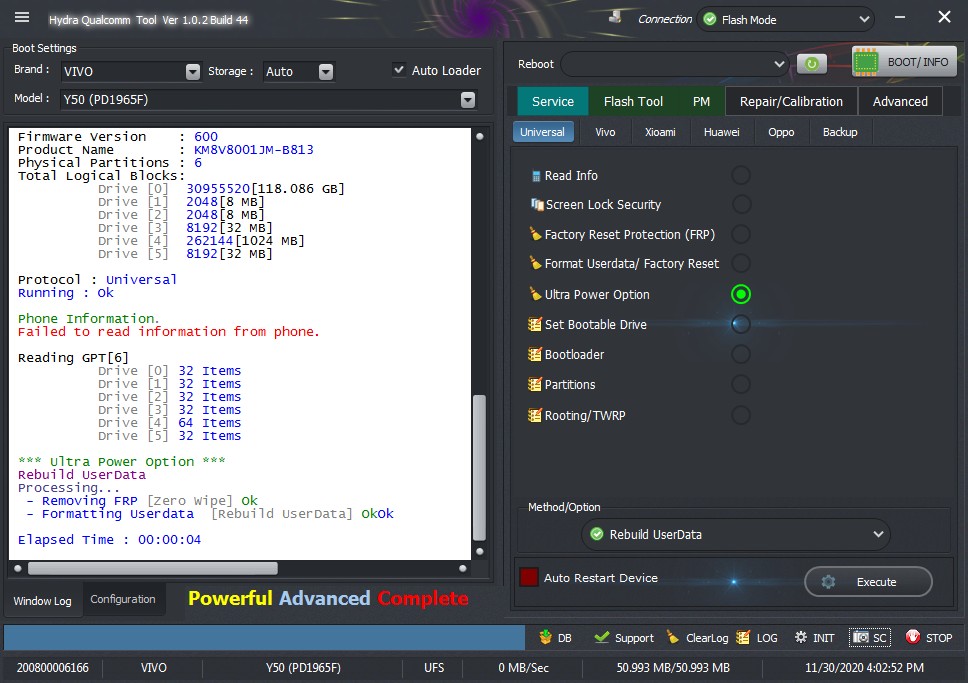Click the Execute button
The width and height of the screenshot is (968, 683).
point(868,582)
